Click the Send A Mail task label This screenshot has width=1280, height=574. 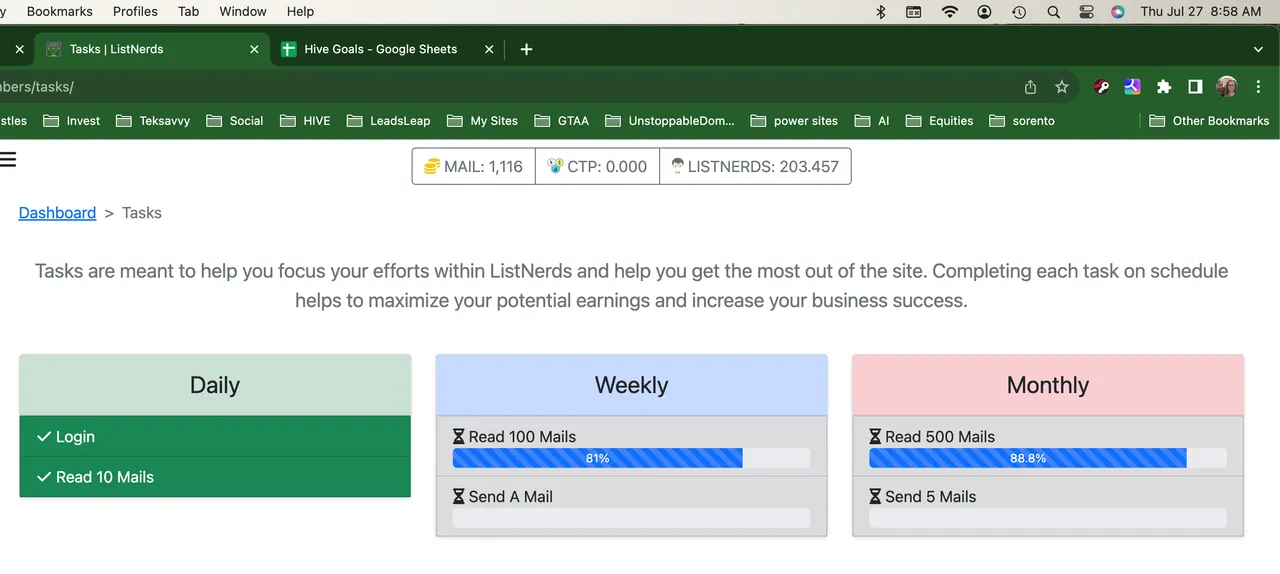(x=510, y=497)
